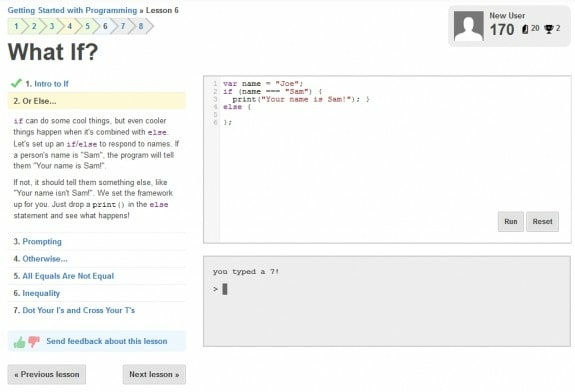Click the thumbs up feedback icon

19,342
